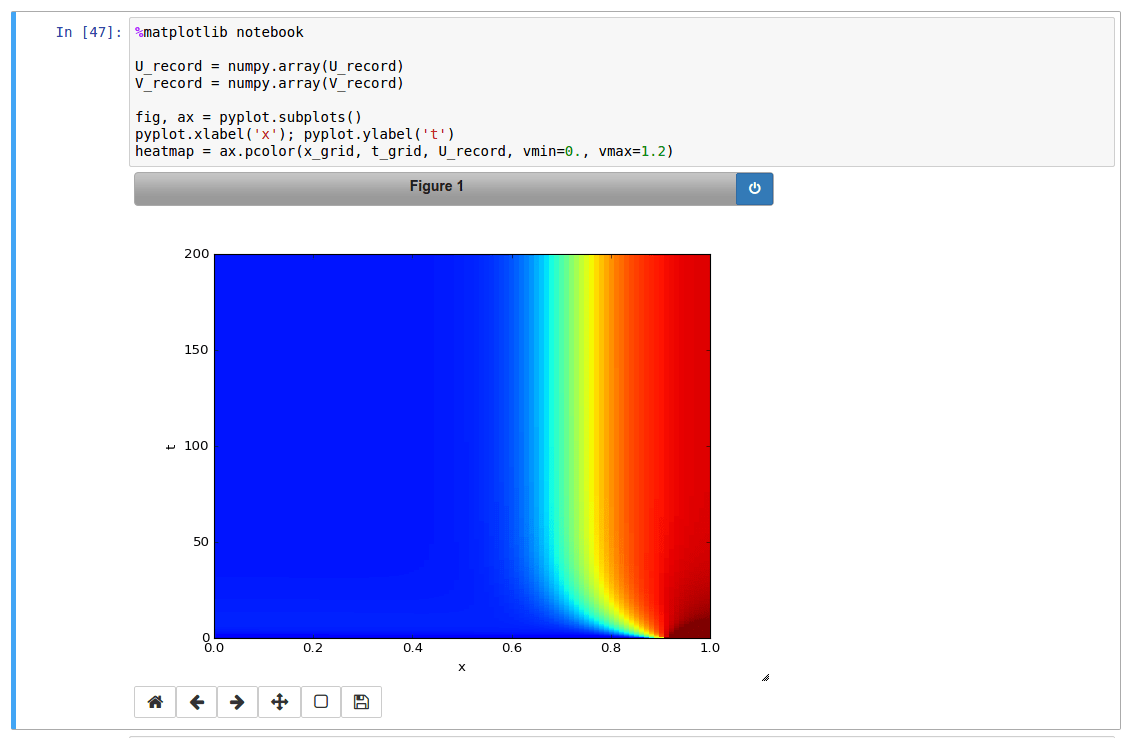Toggle the pan mode on the figure toolbar
The image size is (1130, 738).
278,701
